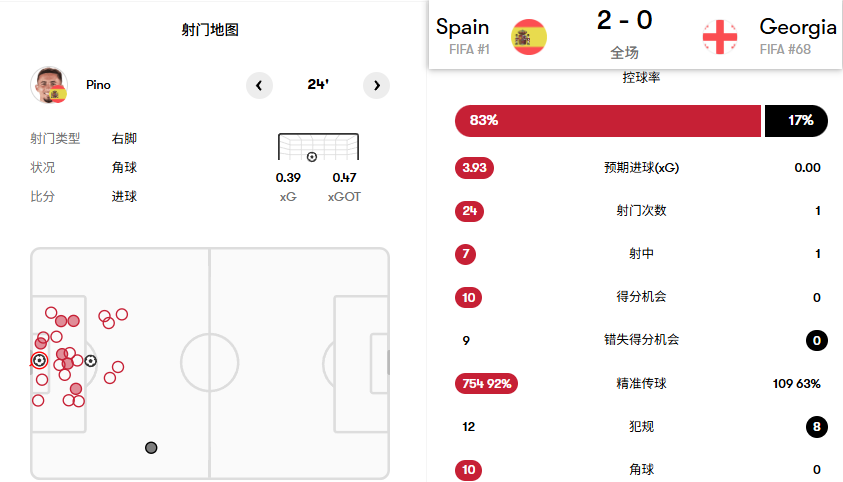Screen dimensions: 843x482
Task: Click the Spain flag icon in header
Action: pyautogui.click(x=529, y=37)
